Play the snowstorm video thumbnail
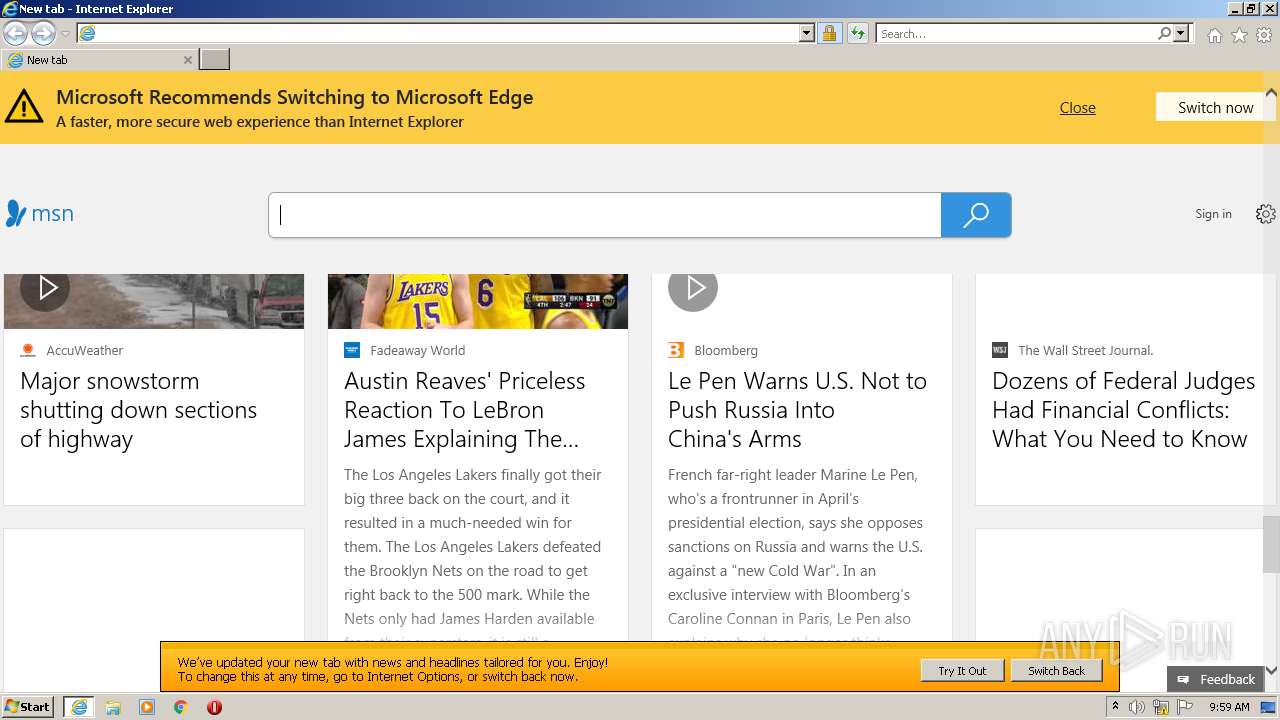1280x720 pixels. [46, 289]
